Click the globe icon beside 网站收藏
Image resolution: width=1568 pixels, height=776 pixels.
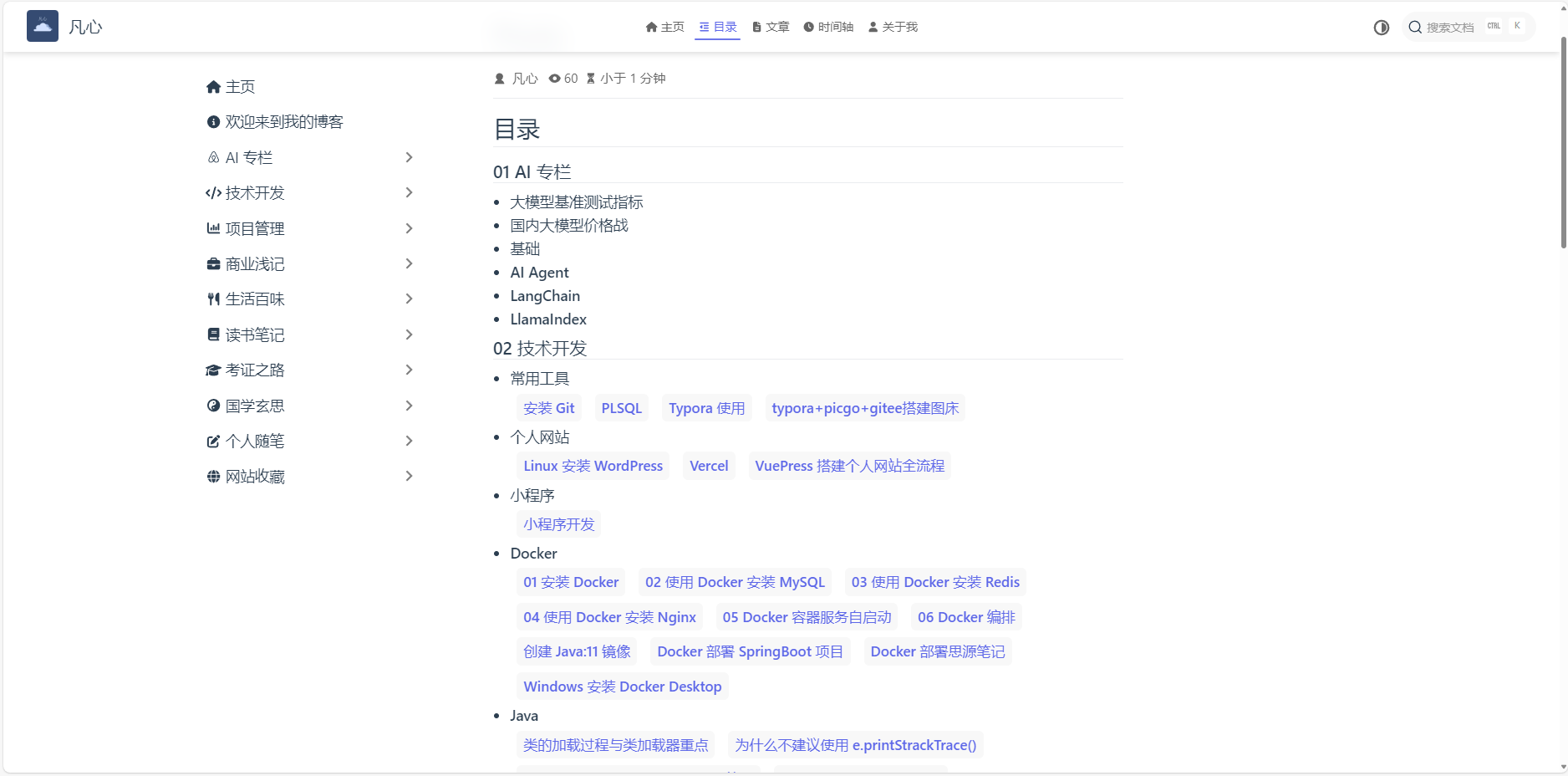coord(213,477)
